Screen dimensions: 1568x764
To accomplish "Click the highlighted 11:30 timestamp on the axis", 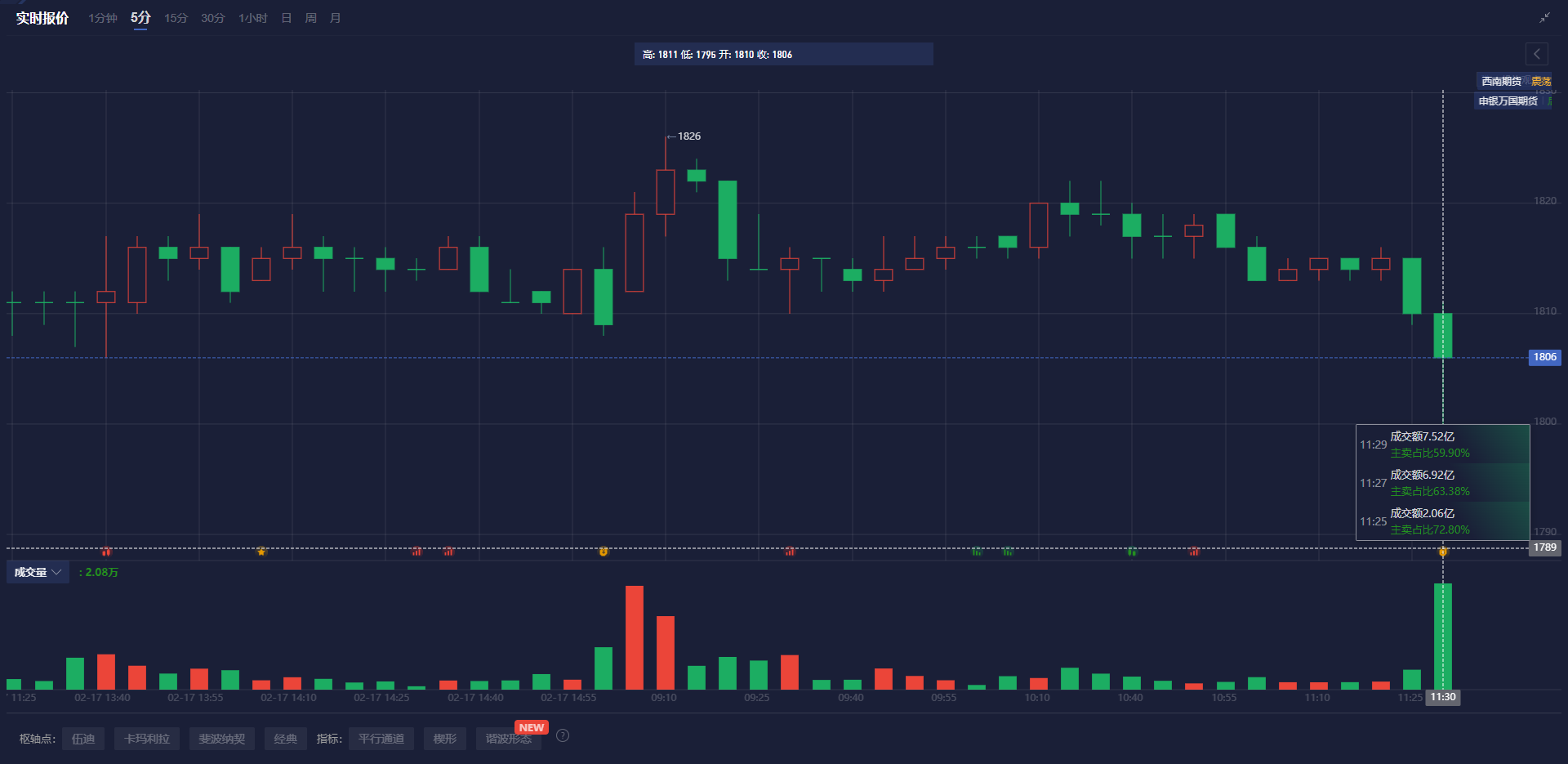I will click(x=1442, y=698).
